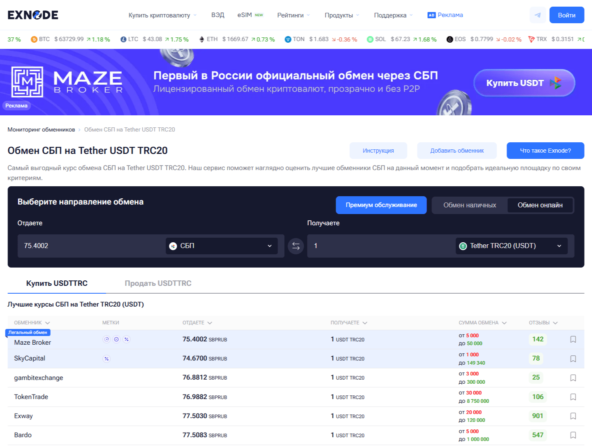Bookmark the SkyCapital row

click(x=573, y=359)
